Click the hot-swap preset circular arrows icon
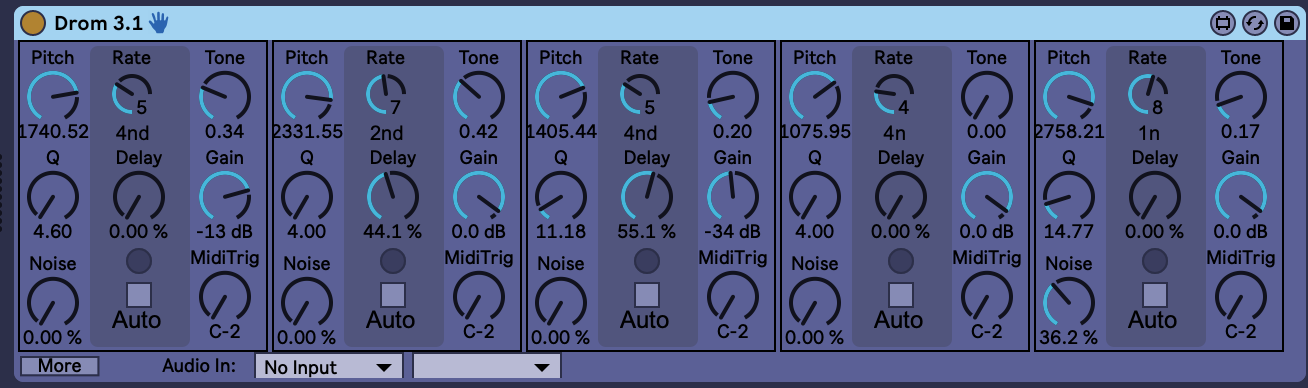The image size is (1308, 388). [1254, 22]
